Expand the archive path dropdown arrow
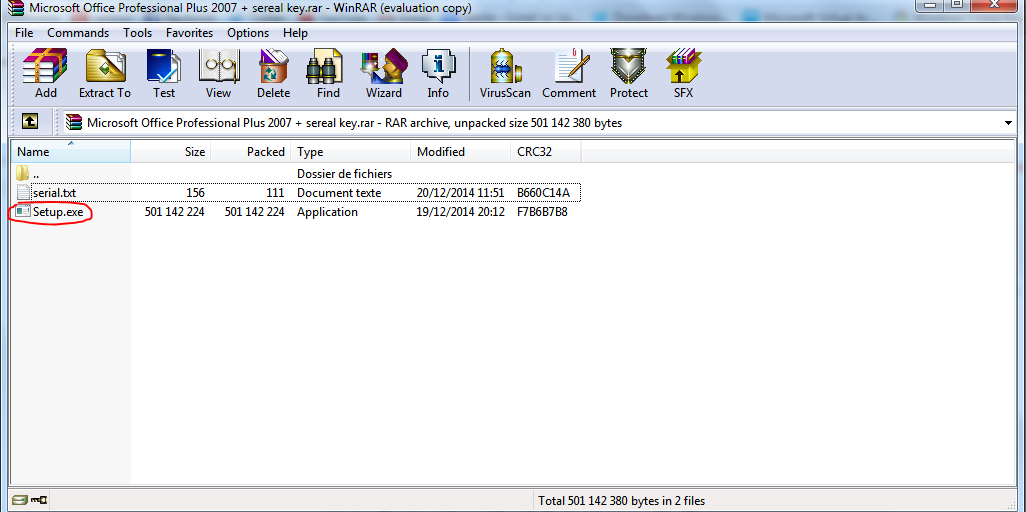This screenshot has width=1026, height=512. point(1008,123)
